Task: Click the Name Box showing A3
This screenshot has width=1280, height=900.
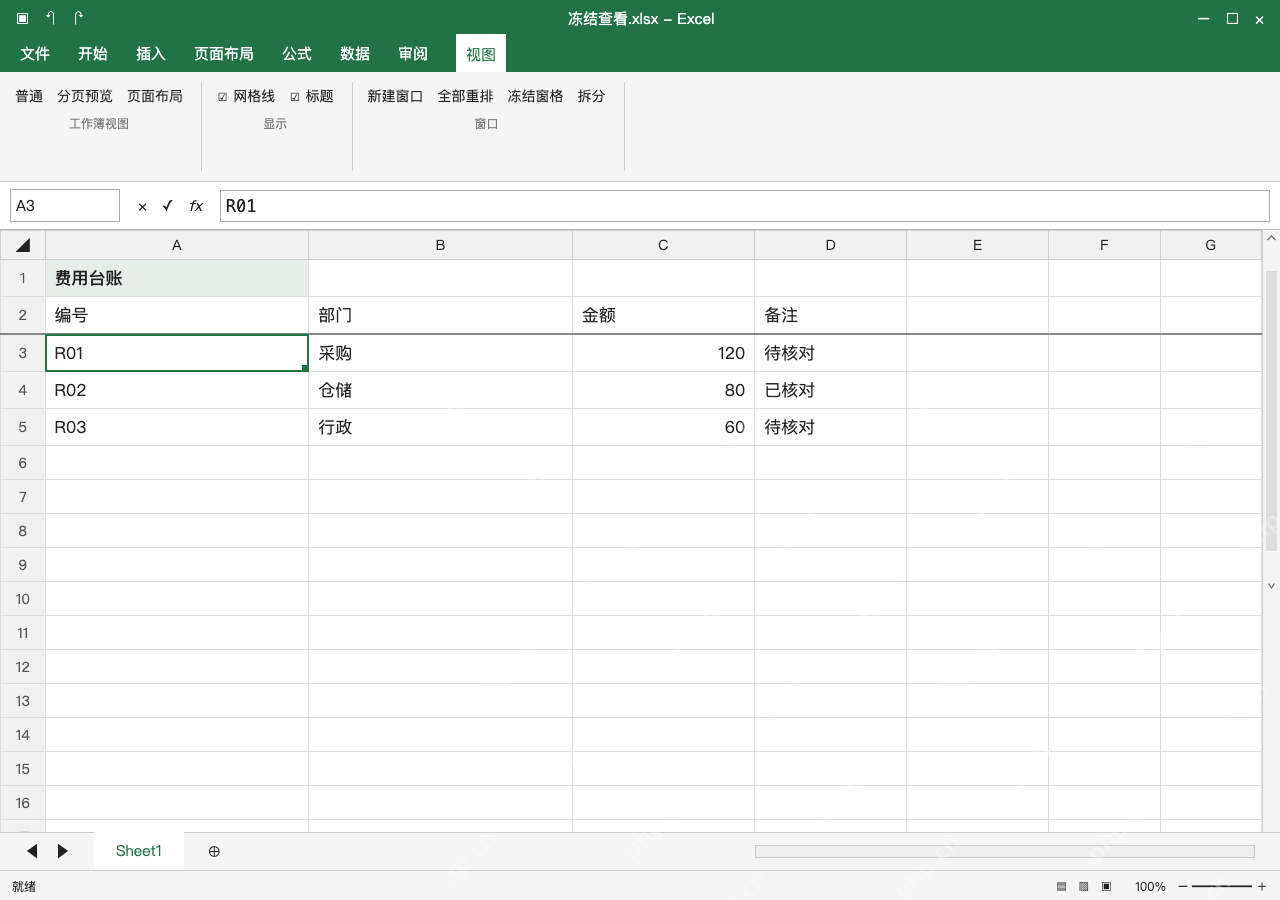Action: point(65,206)
